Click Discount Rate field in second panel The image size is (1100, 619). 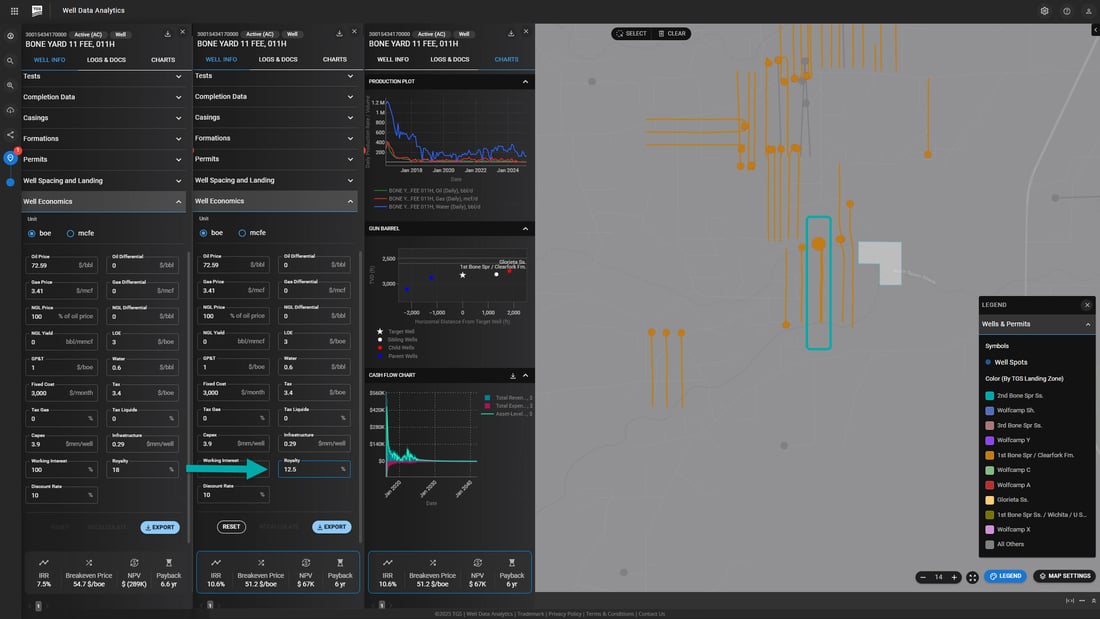(x=233, y=495)
